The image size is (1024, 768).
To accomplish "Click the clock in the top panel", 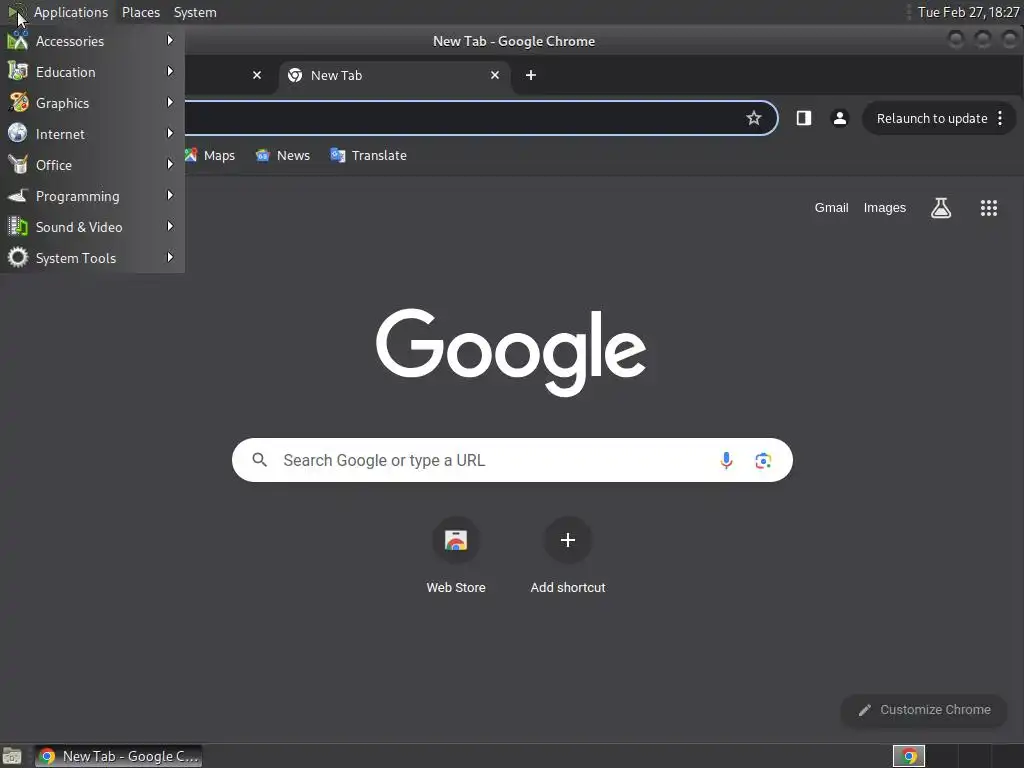I will point(968,12).
